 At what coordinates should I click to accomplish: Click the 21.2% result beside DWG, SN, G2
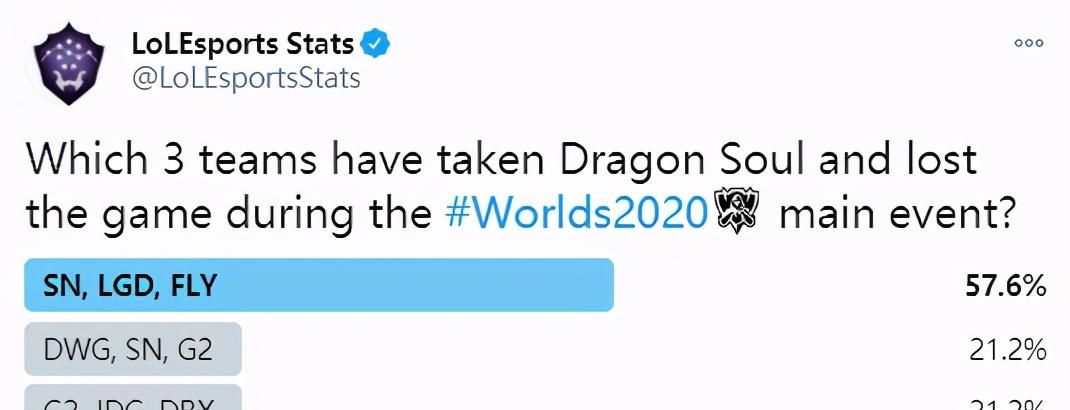pyautogui.click(x=1007, y=350)
